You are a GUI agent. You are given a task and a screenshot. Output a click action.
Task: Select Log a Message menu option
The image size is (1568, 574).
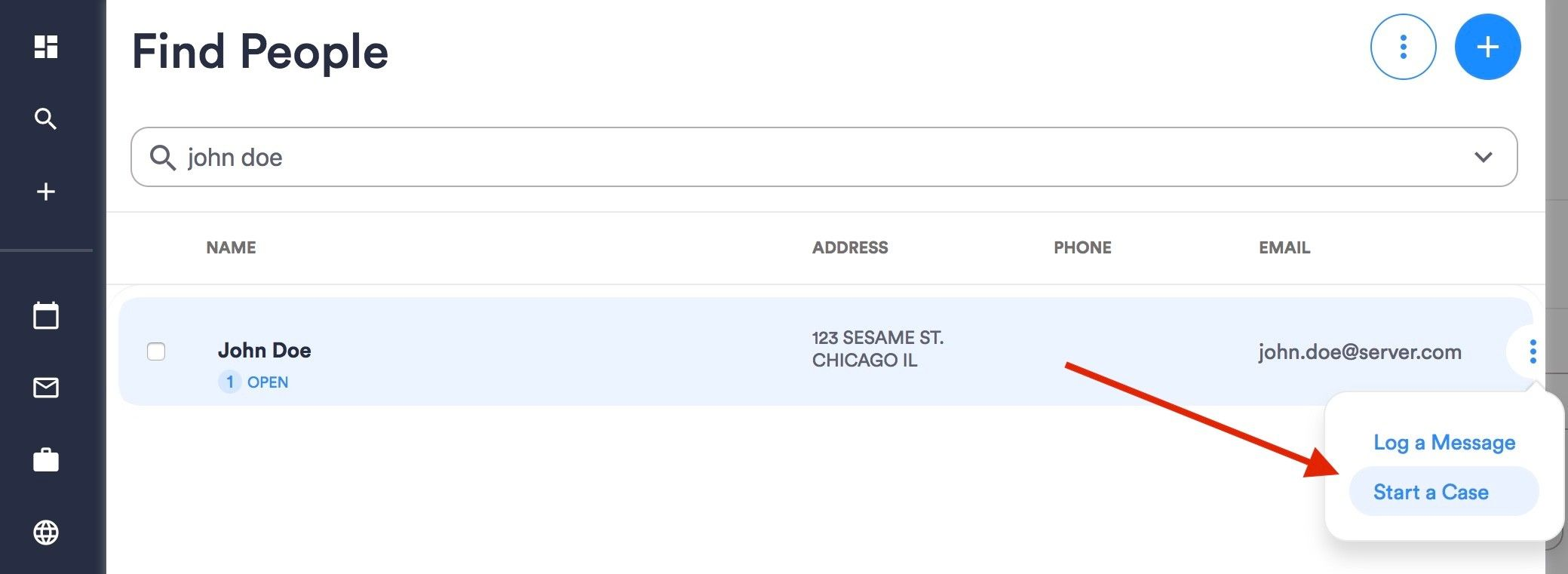click(1444, 442)
